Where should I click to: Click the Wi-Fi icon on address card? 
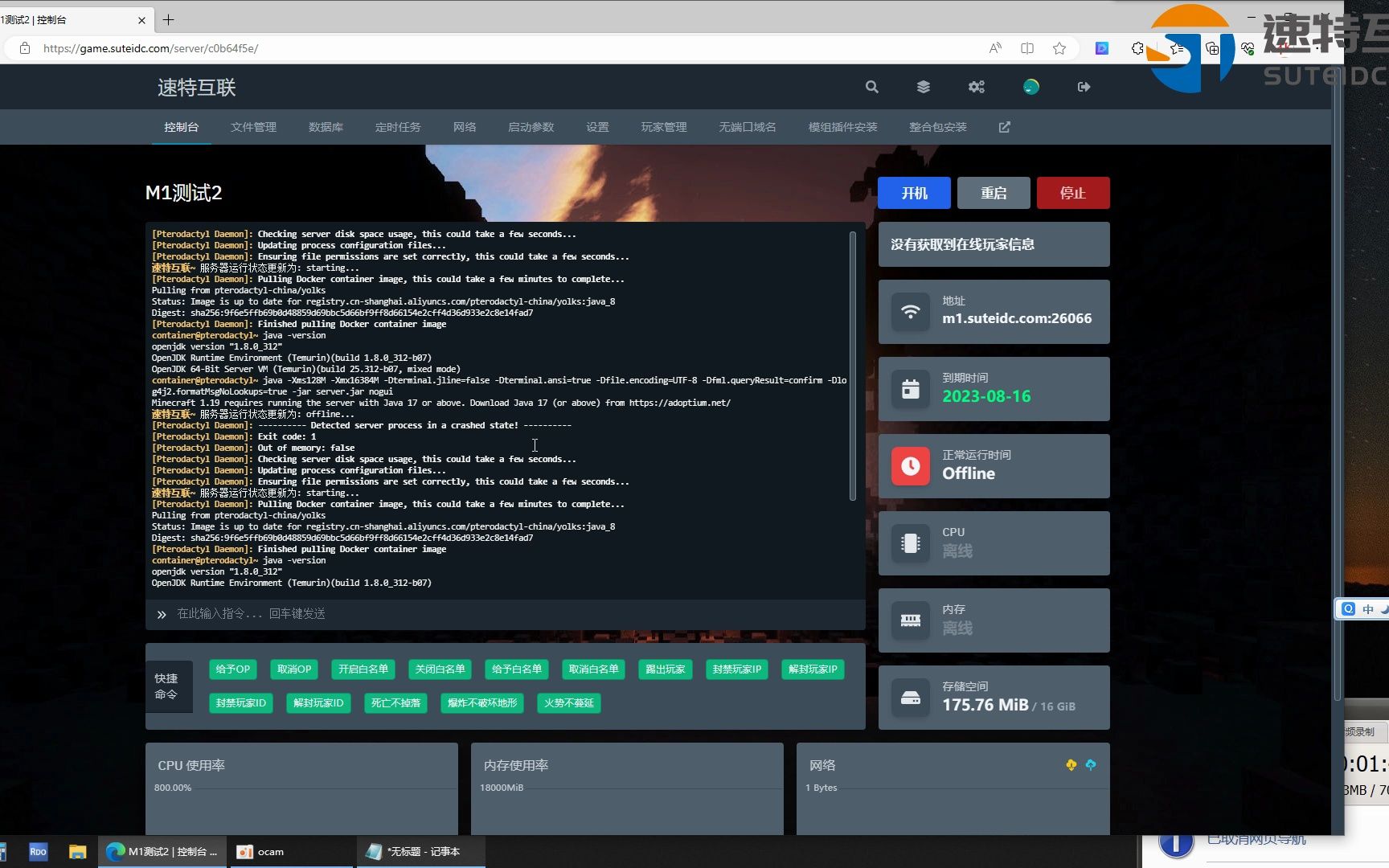click(911, 312)
